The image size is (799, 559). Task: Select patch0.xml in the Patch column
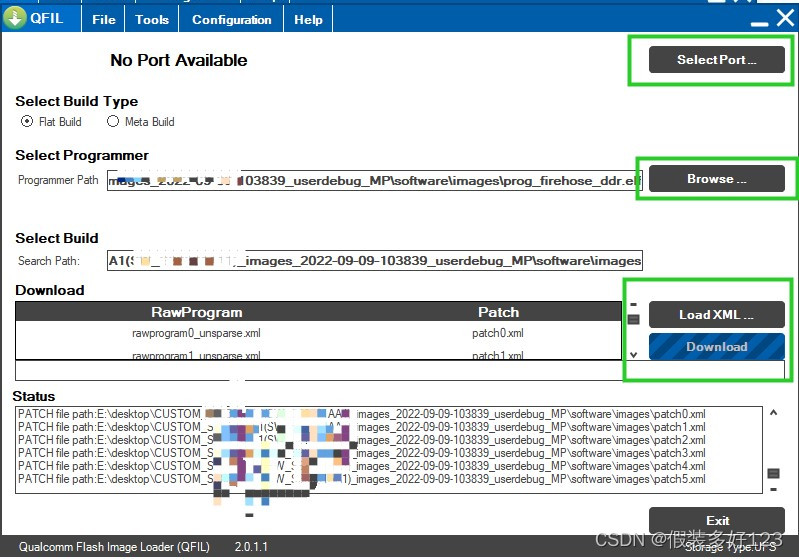(x=497, y=333)
